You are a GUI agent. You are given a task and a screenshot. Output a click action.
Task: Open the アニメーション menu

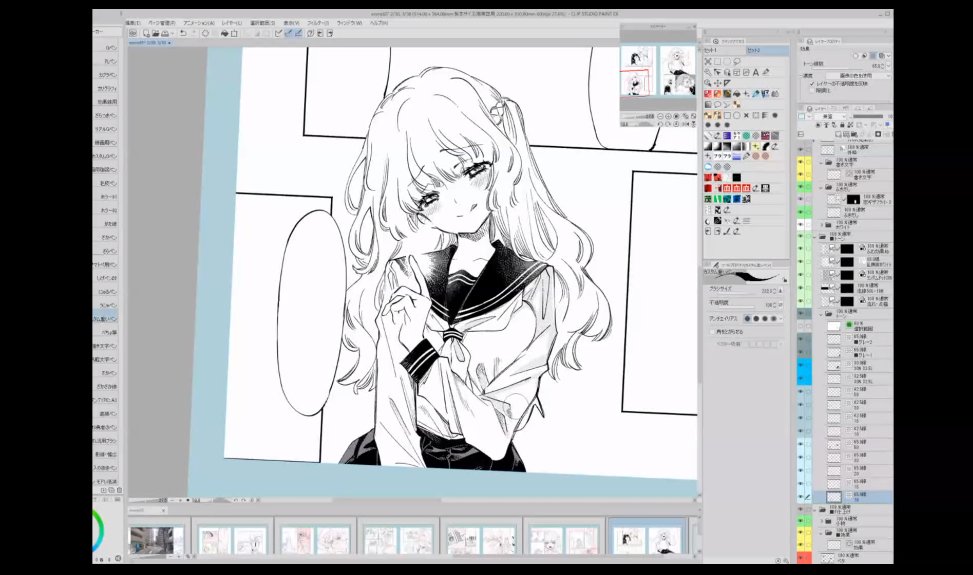(x=199, y=23)
